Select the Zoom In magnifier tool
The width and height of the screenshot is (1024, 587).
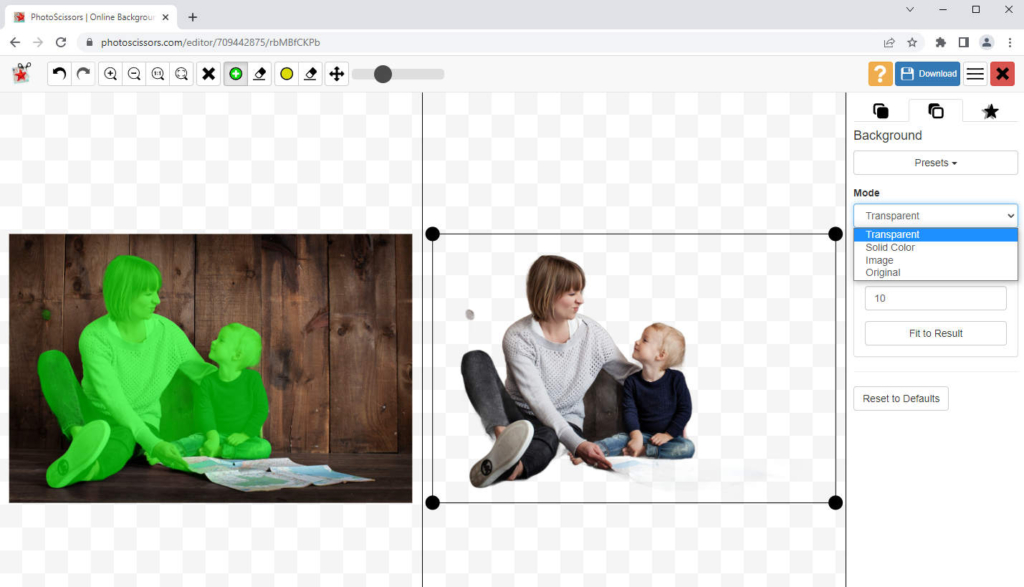pyautogui.click(x=110, y=73)
